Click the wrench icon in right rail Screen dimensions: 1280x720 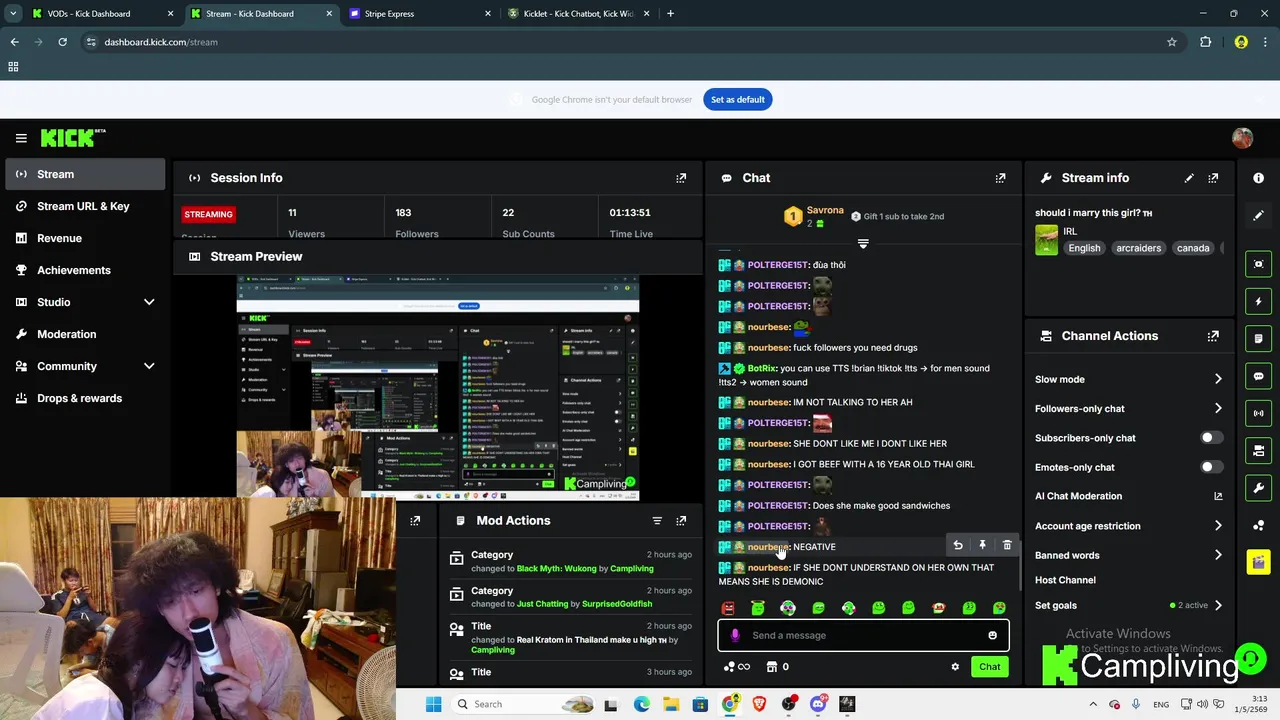(x=1258, y=488)
